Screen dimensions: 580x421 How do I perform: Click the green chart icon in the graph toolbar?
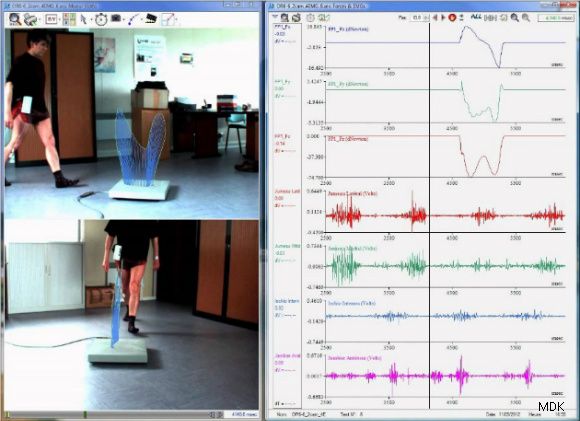pos(324,17)
